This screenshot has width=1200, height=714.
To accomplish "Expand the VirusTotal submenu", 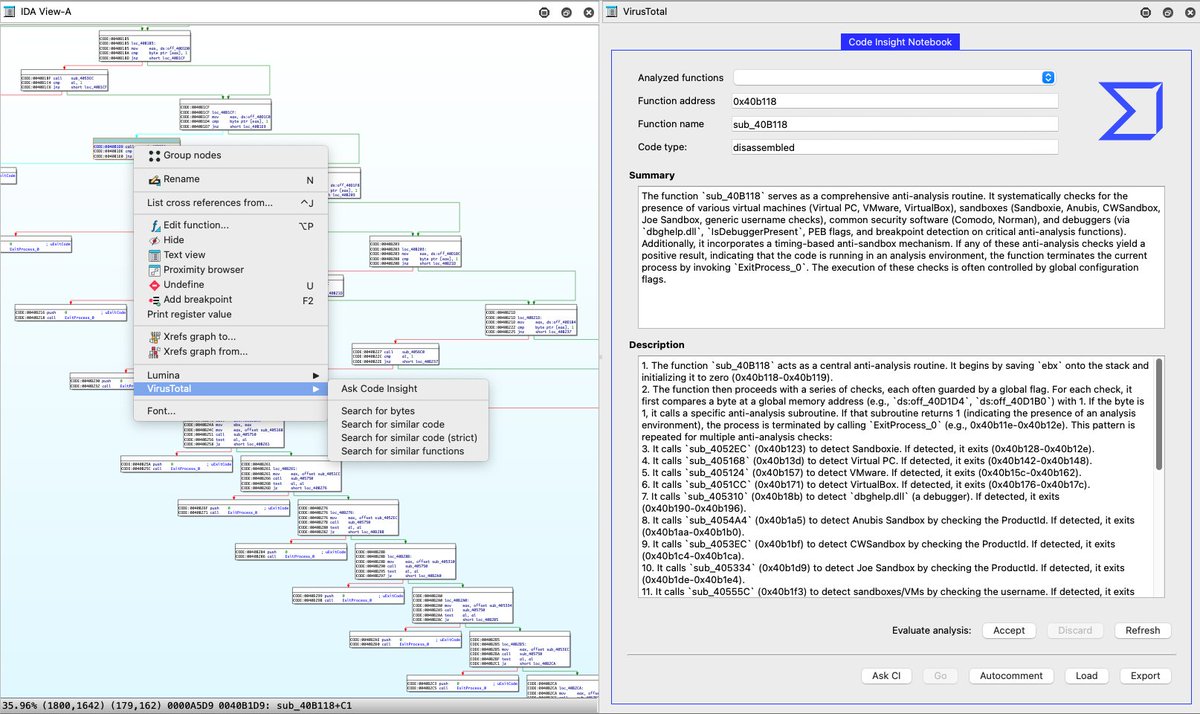I will pos(231,388).
